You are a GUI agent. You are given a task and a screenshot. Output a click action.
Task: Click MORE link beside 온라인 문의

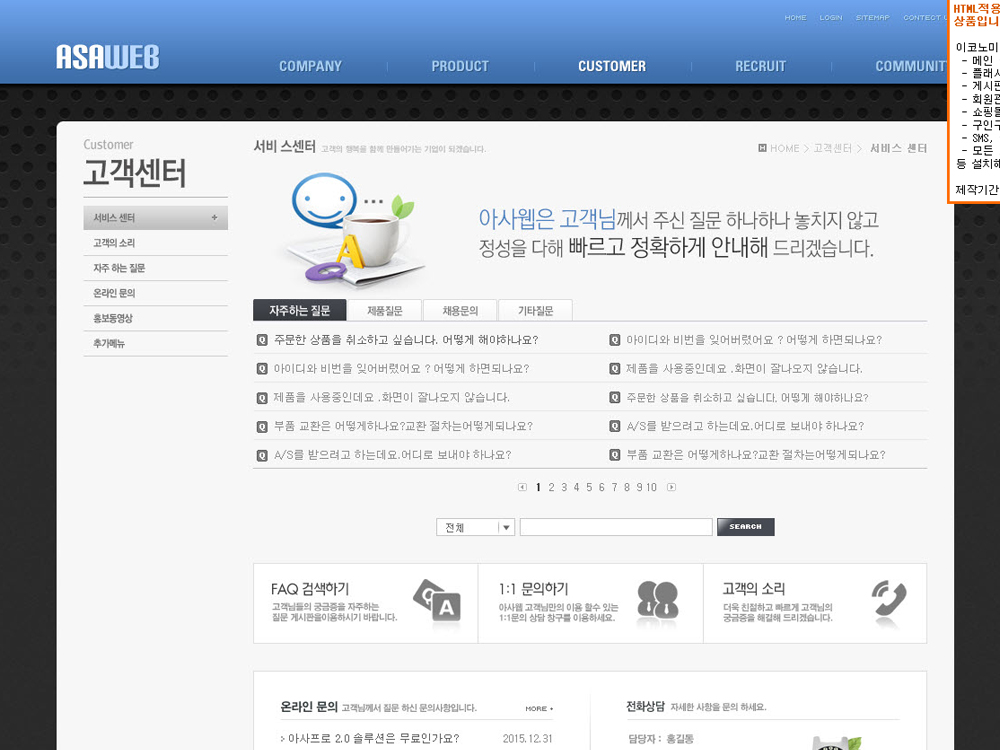click(539, 709)
